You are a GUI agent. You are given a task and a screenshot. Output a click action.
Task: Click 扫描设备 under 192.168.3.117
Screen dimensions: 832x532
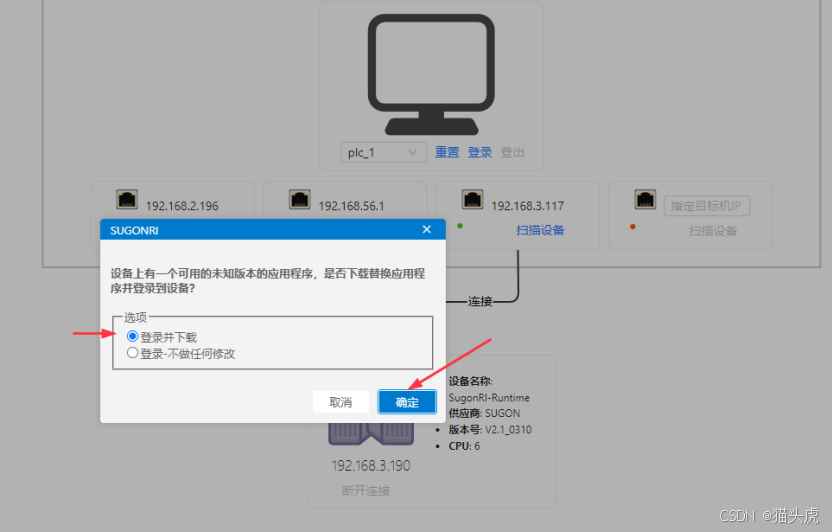tap(540, 230)
